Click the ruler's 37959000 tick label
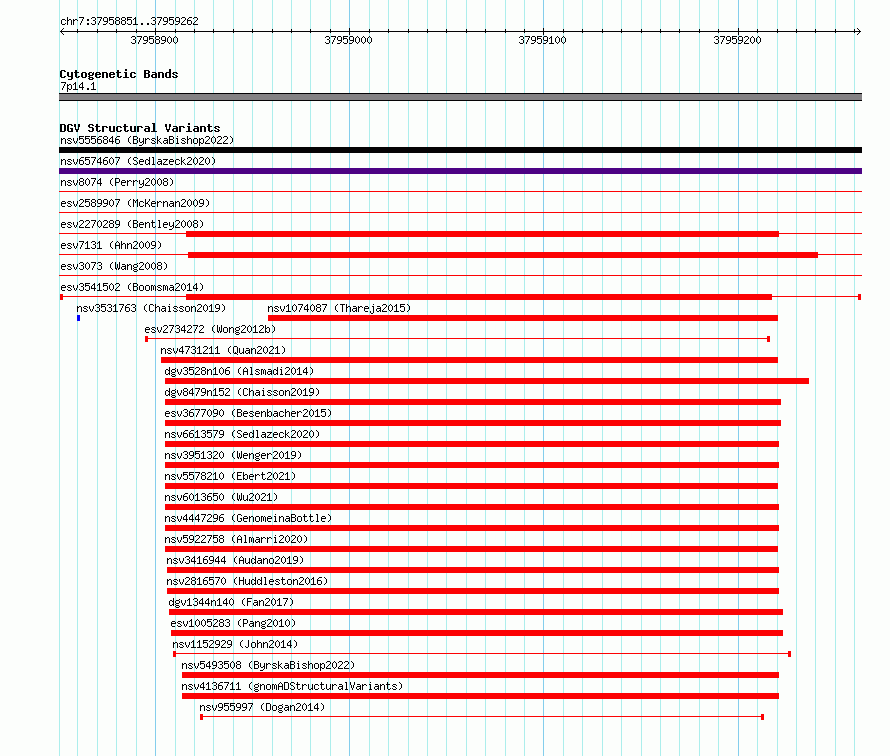 [x=349, y=40]
